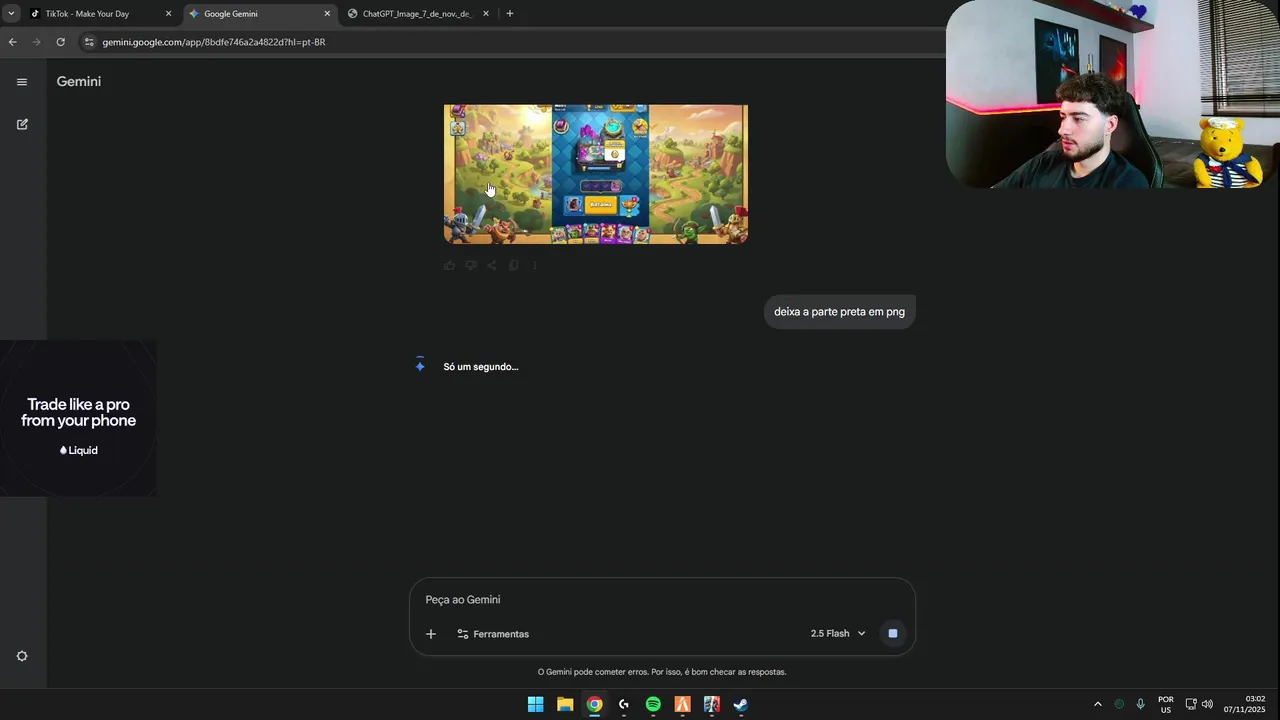Viewport: 1280px width, 720px height.
Task: Stop the response with the stop button
Action: [x=893, y=633]
